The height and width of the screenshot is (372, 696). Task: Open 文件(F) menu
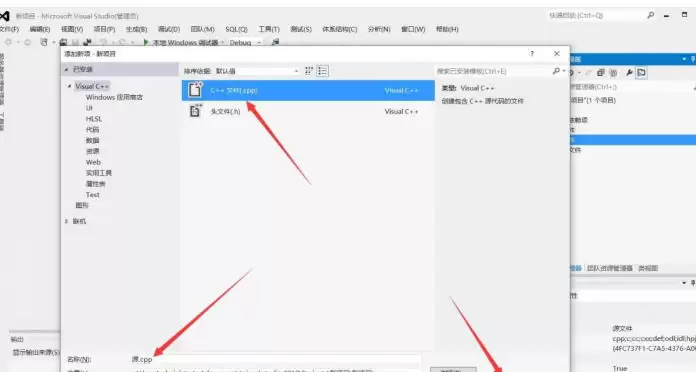[9, 29]
